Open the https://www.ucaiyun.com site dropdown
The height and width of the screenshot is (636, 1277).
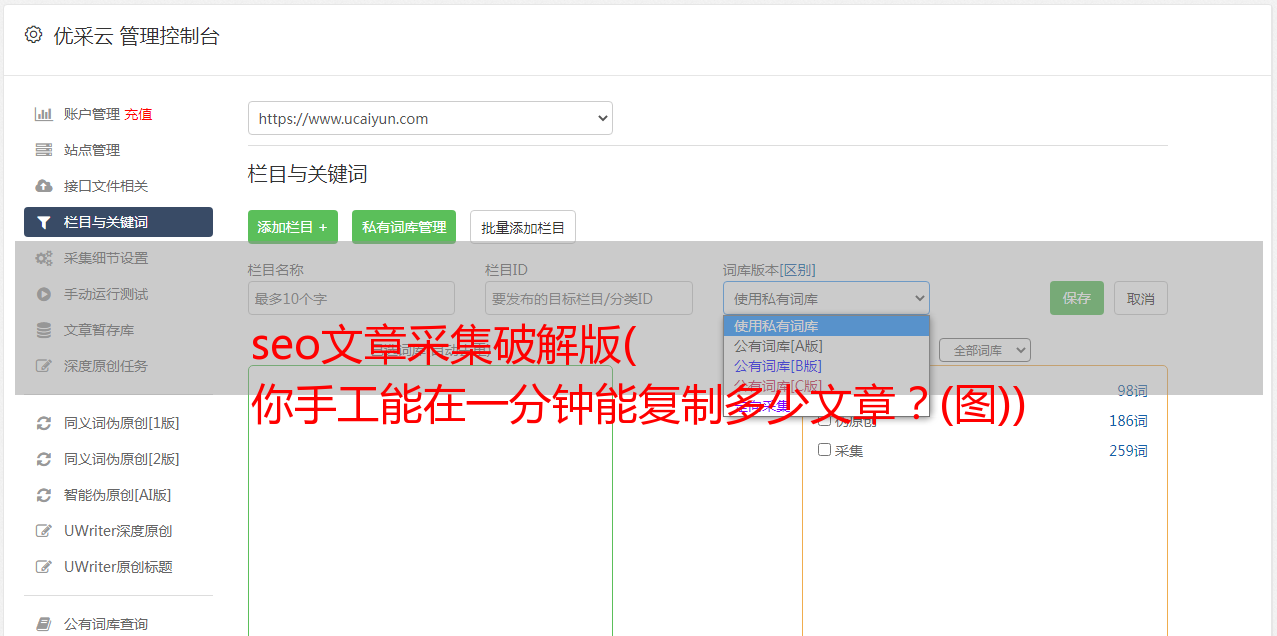pos(430,118)
